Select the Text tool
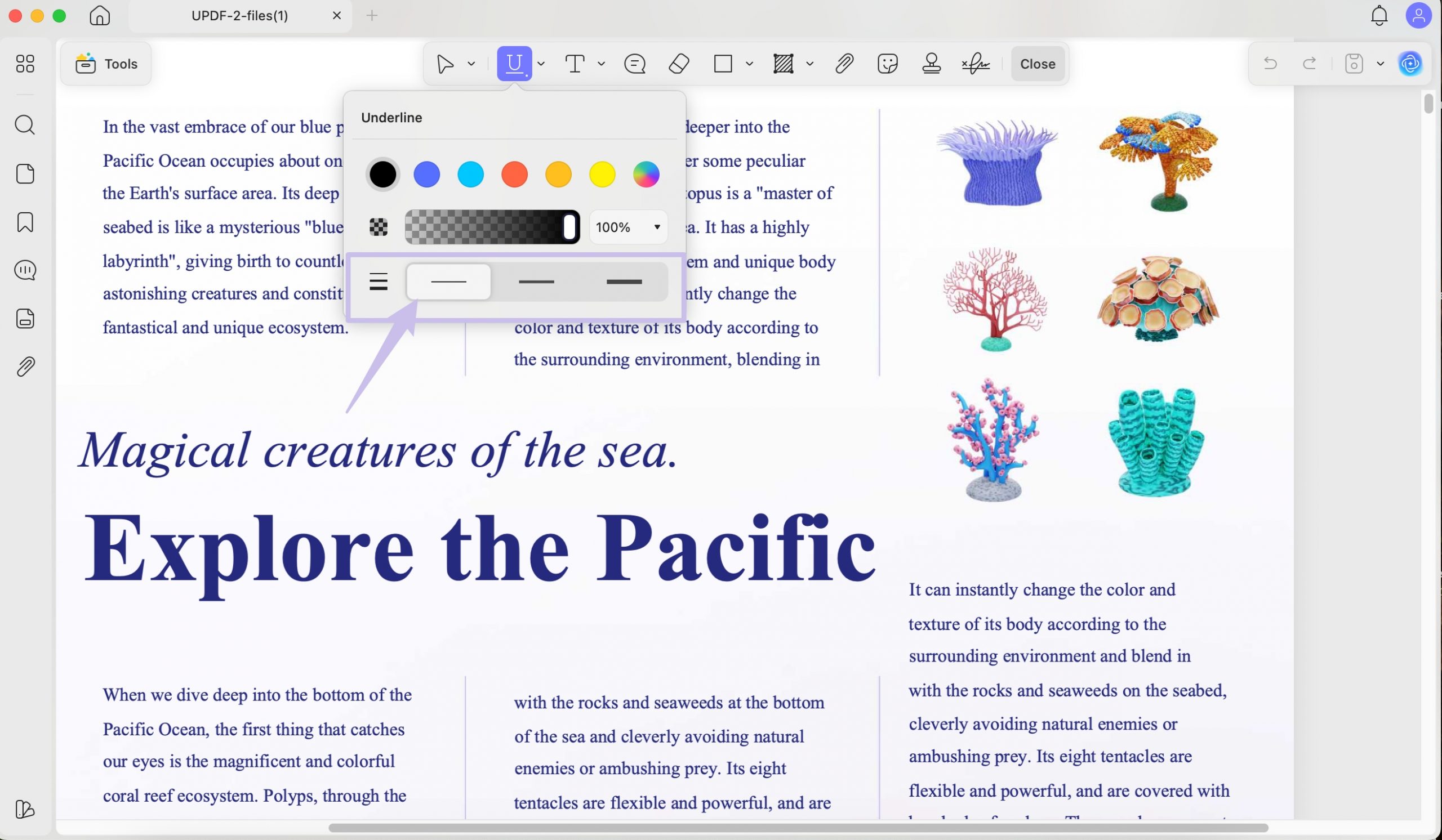This screenshot has height=840, width=1442. coord(576,64)
